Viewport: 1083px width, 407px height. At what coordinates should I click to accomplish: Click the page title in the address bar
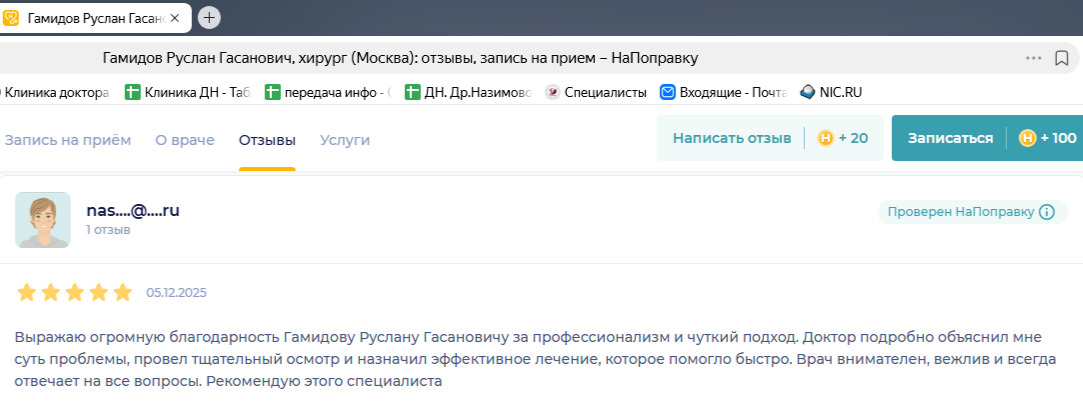(x=400, y=58)
